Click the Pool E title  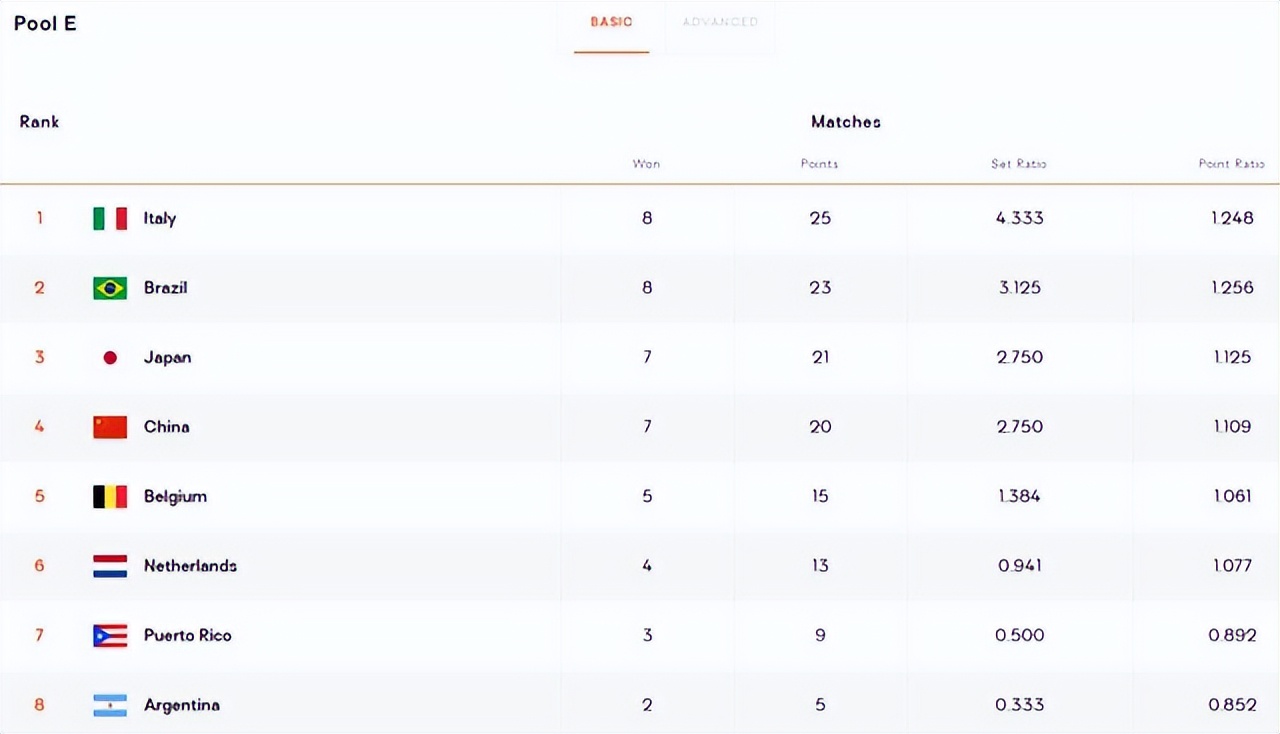[x=45, y=23]
